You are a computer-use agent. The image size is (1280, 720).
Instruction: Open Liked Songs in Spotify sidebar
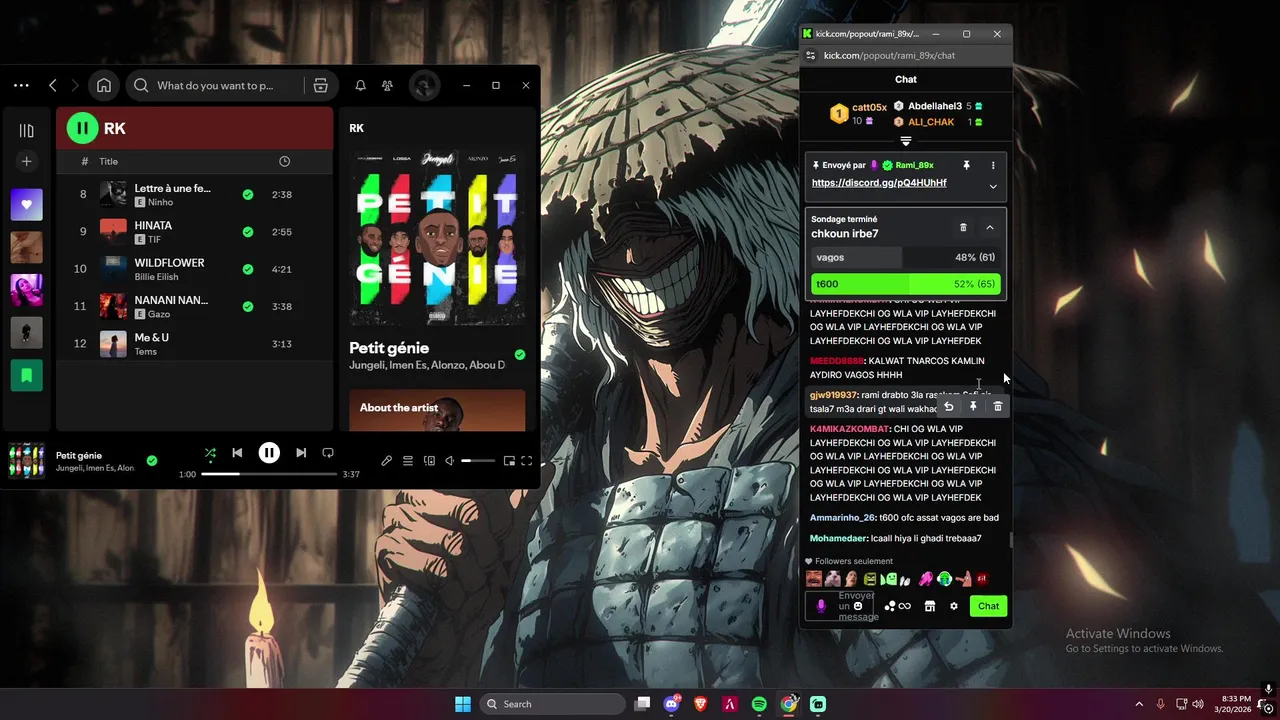point(27,204)
